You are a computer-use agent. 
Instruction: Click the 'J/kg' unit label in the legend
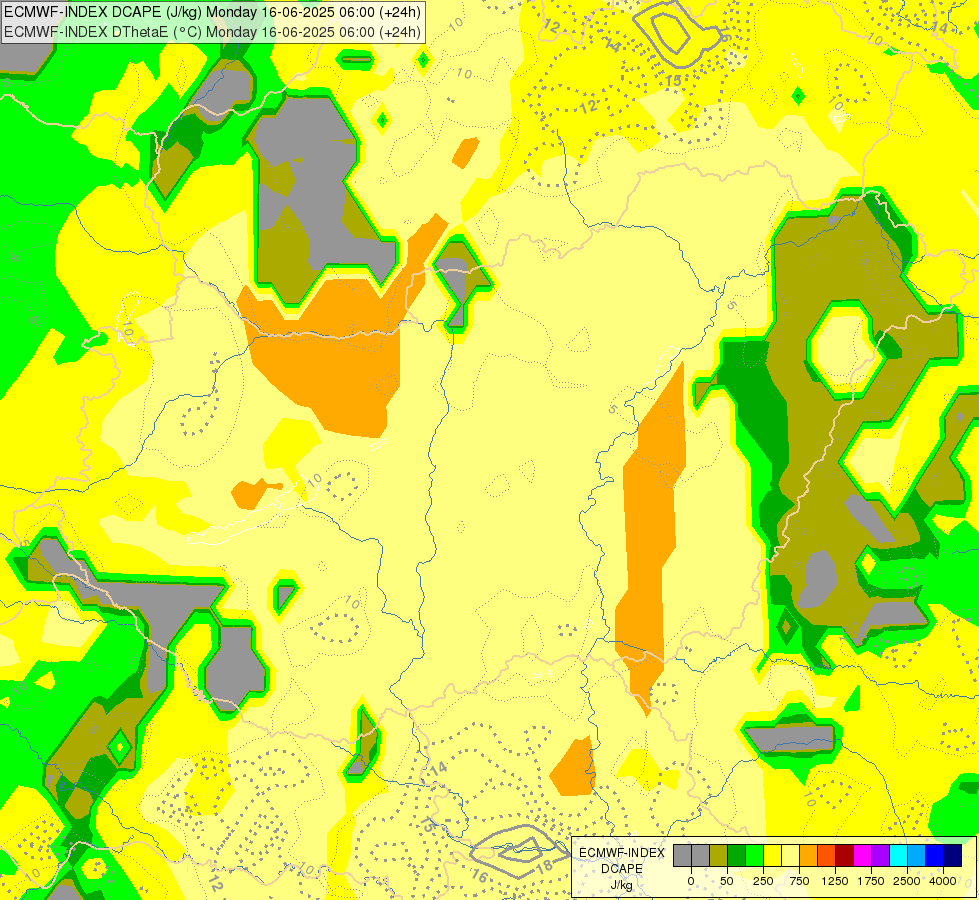click(x=621, y=885)
